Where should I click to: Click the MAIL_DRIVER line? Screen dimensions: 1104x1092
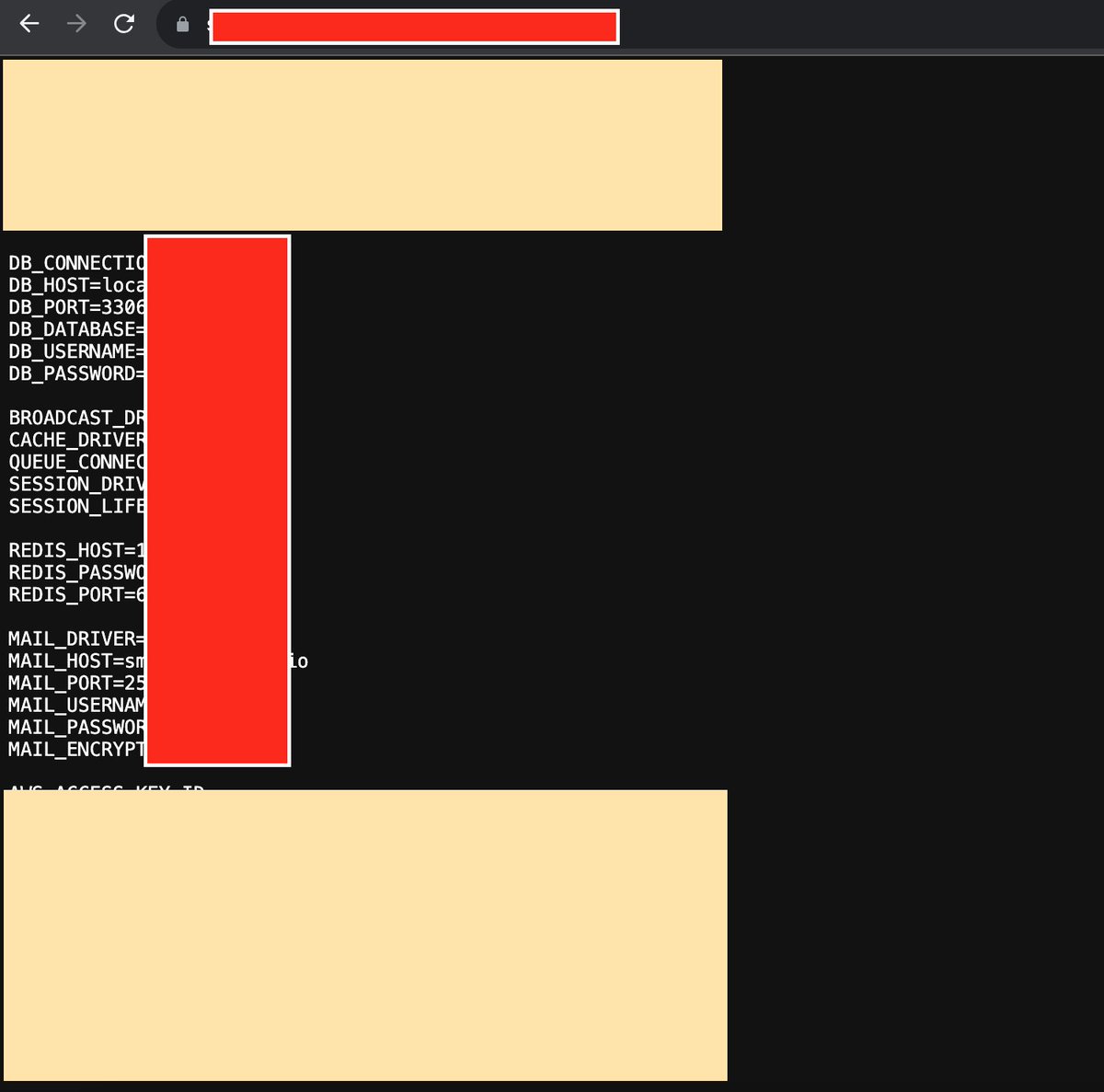click(76, 638)
